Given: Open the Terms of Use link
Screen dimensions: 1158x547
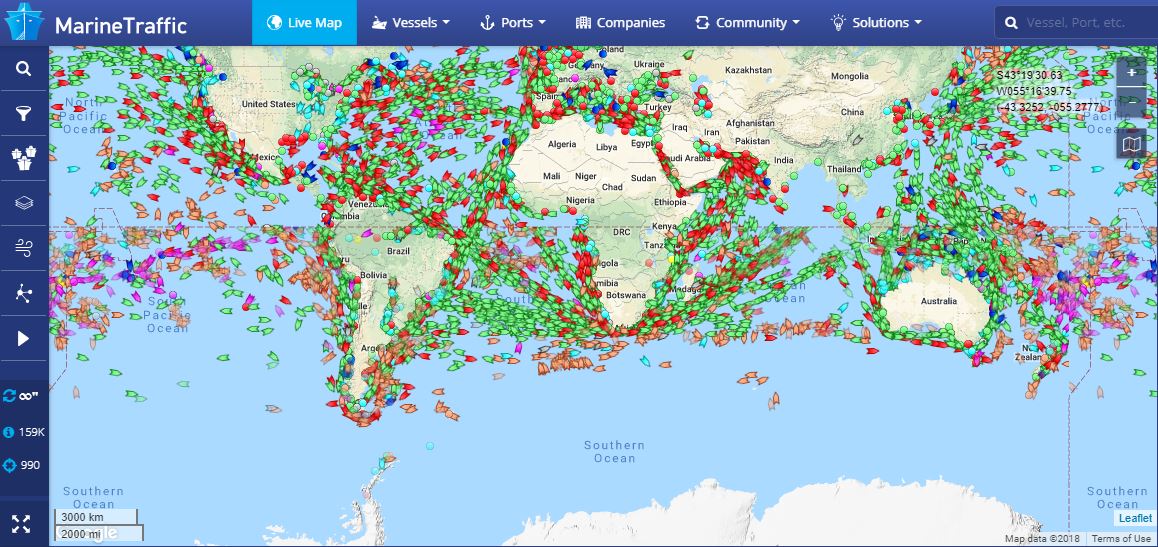Looking at the screenshot, I should 1121,539.
